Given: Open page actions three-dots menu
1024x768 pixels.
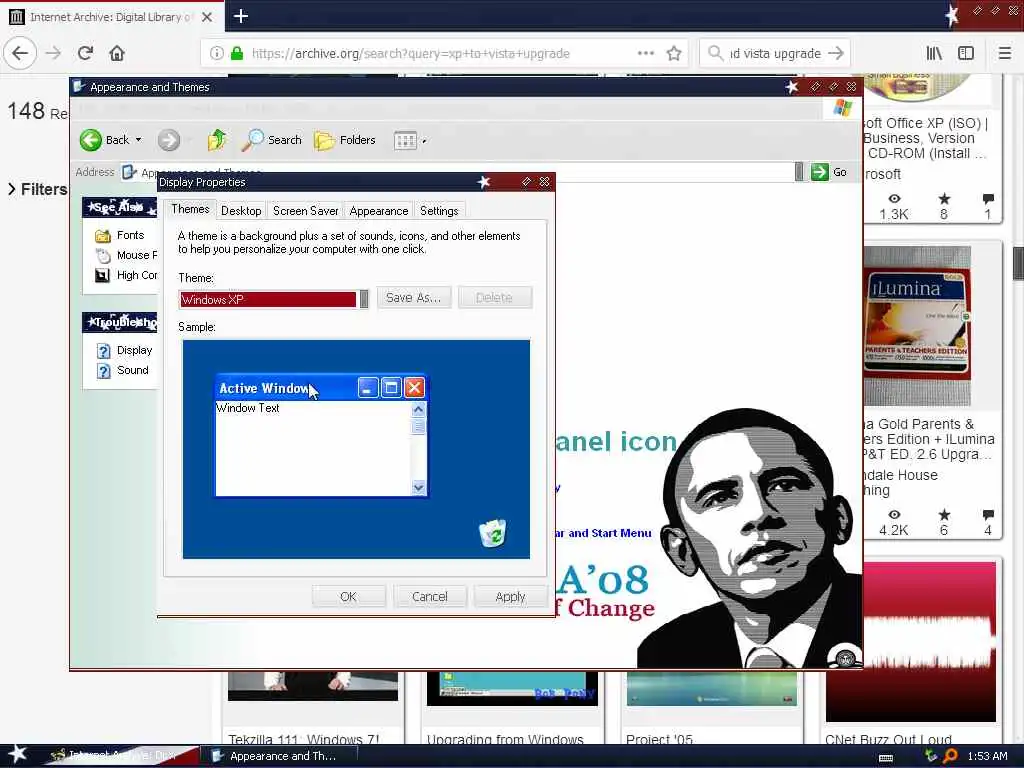Looking at the screenshot, I should click(646, 54).
